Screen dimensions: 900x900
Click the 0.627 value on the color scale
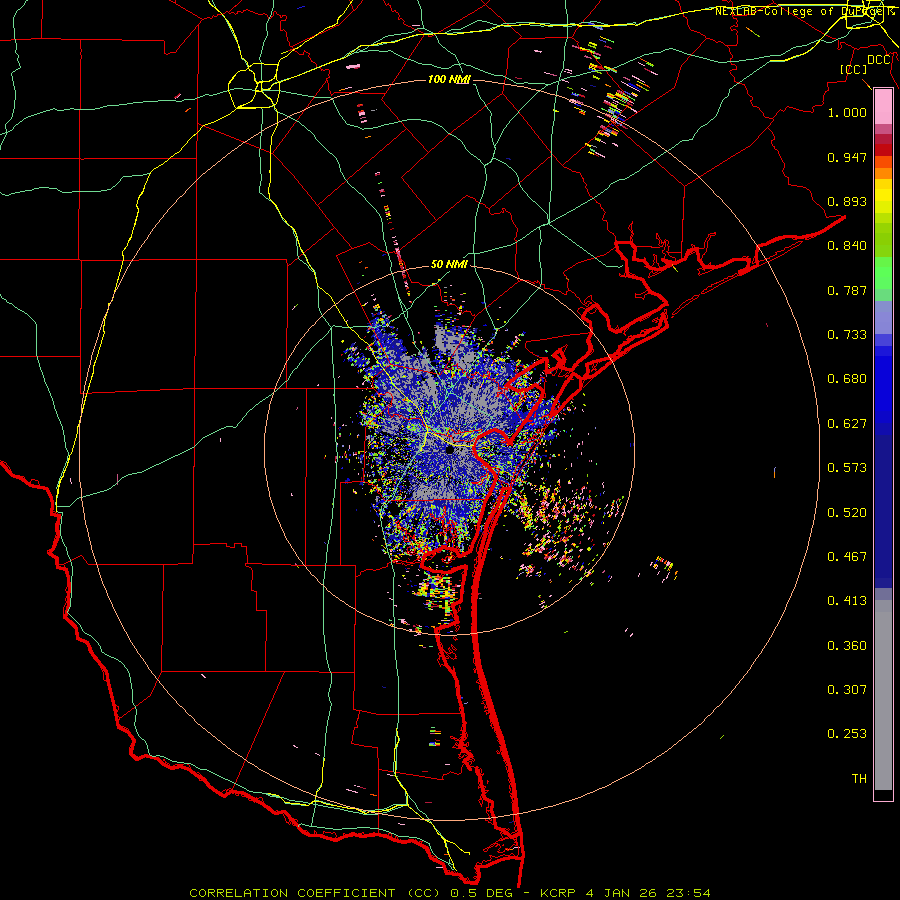point(847,424)
